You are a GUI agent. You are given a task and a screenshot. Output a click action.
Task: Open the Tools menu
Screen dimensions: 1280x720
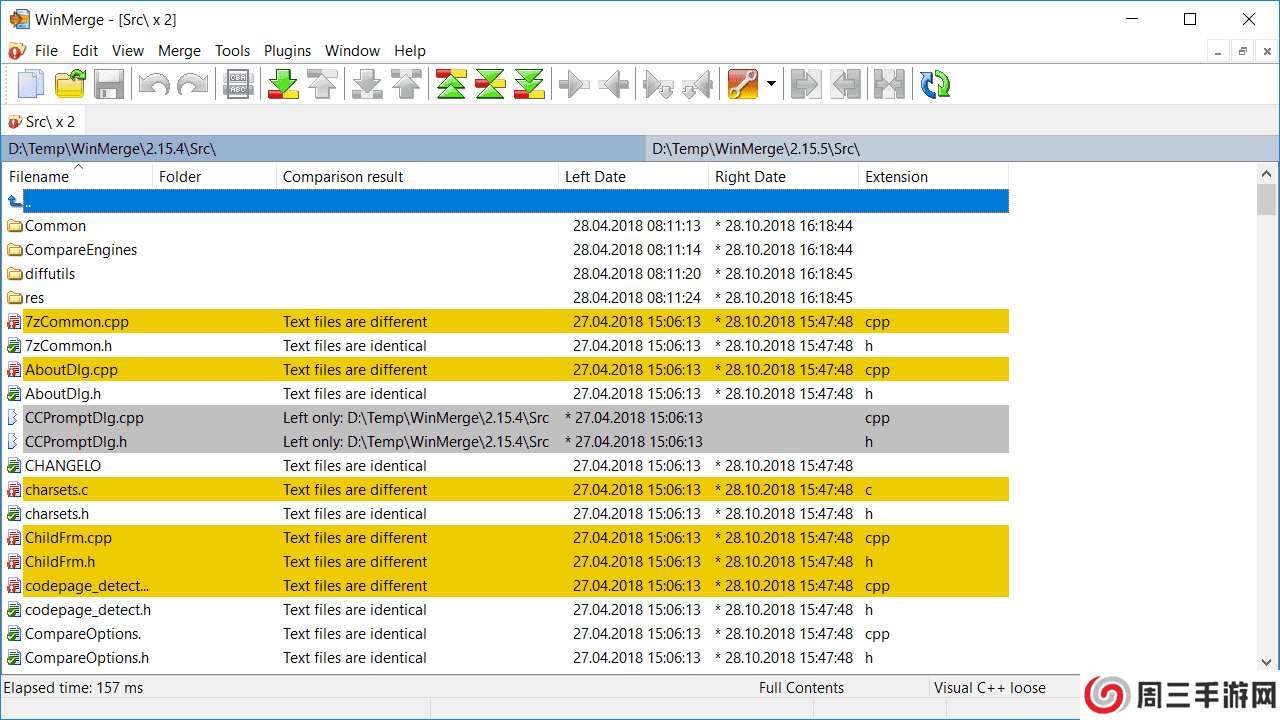point(233,51)
